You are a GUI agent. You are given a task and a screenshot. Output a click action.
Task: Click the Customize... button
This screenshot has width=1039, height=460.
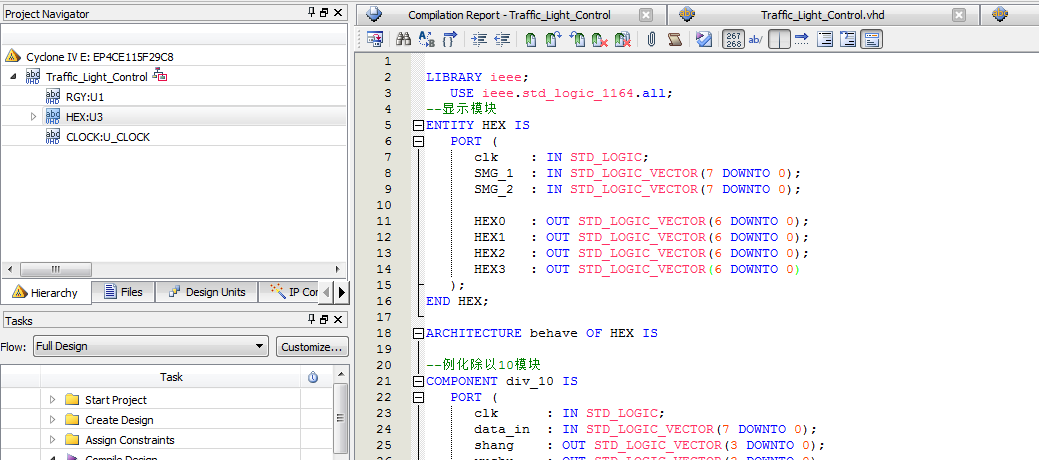click(312, 347)
